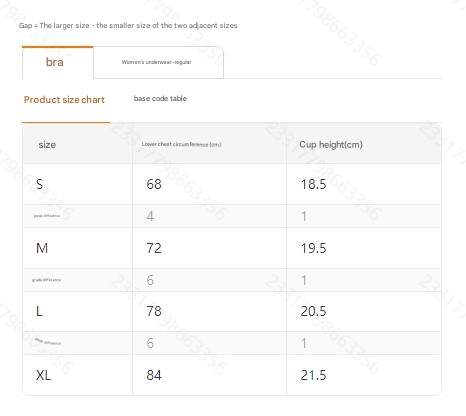Screen dimensions: 466x416
Task: Switch to Women's underwear-regular tab
Action: coord(158,62)
